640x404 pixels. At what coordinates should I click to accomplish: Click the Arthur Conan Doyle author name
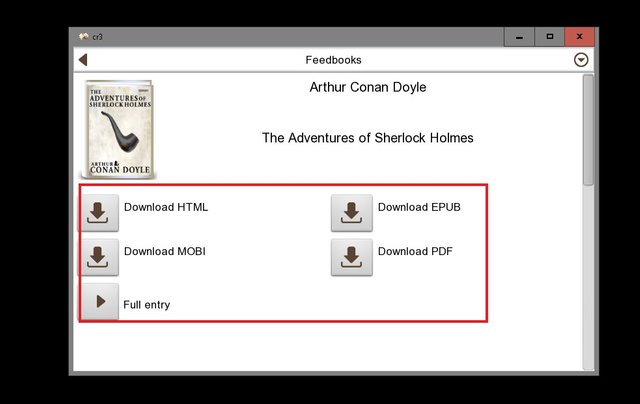pos(368,87)
